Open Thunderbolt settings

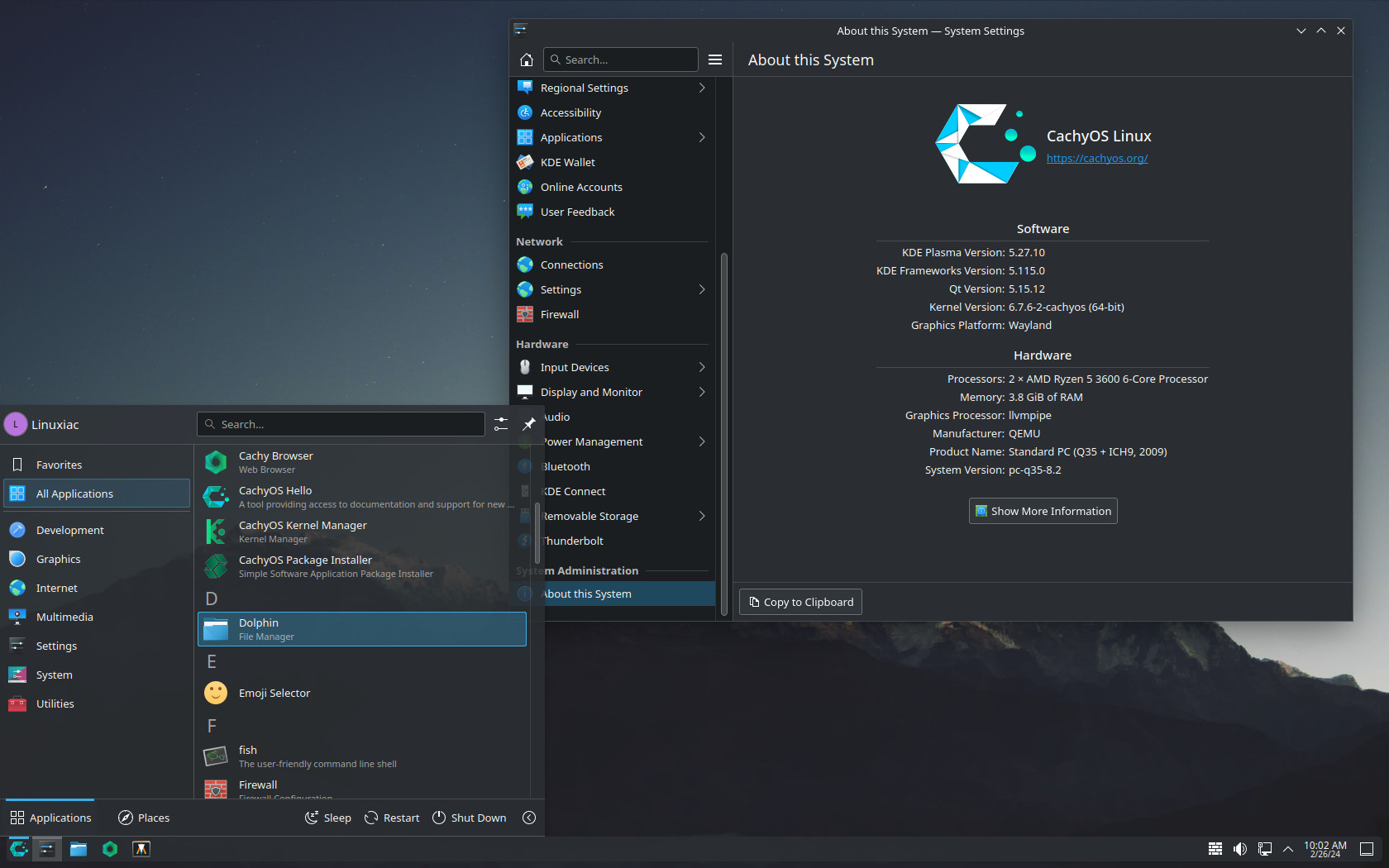tap(613, 541)
